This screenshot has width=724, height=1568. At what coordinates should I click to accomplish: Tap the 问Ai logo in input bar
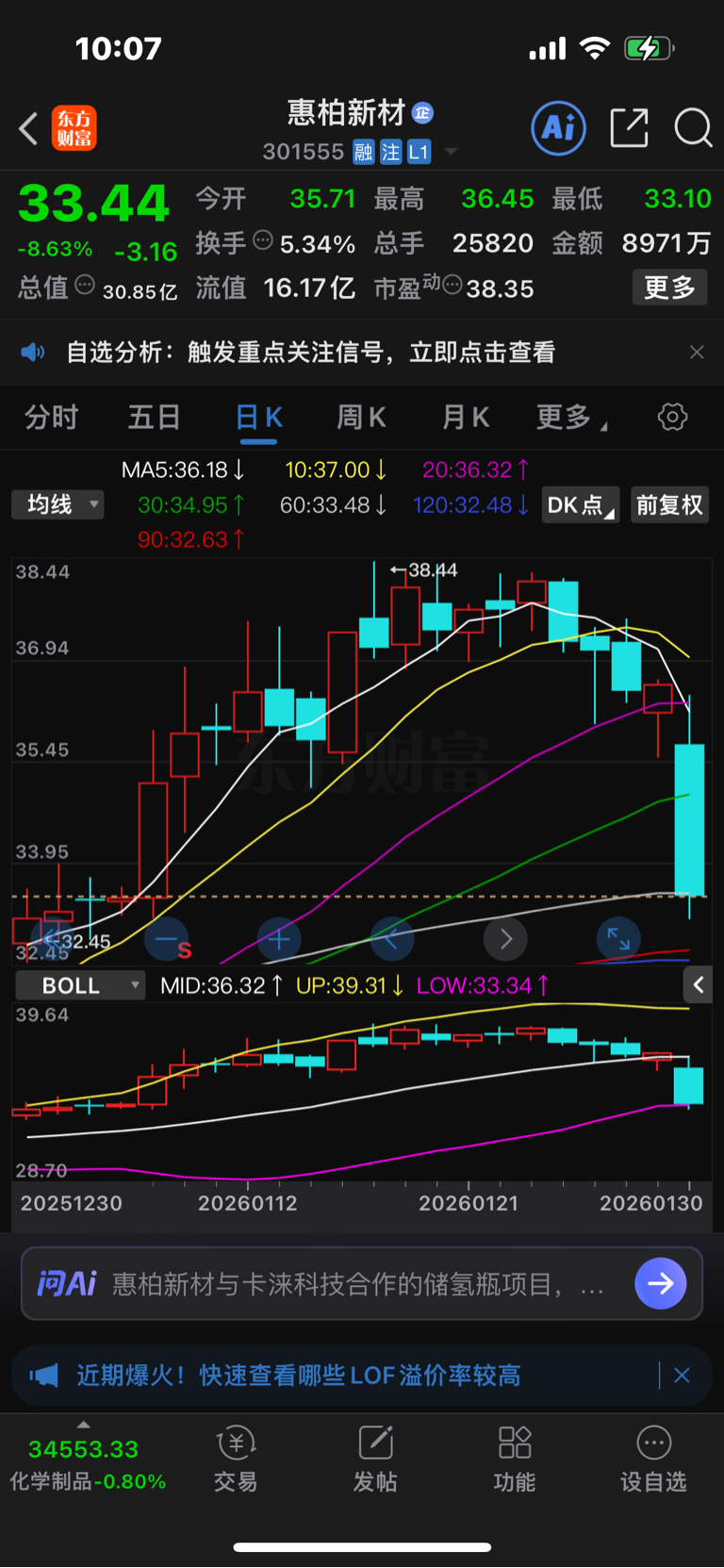coord(67,1283)
